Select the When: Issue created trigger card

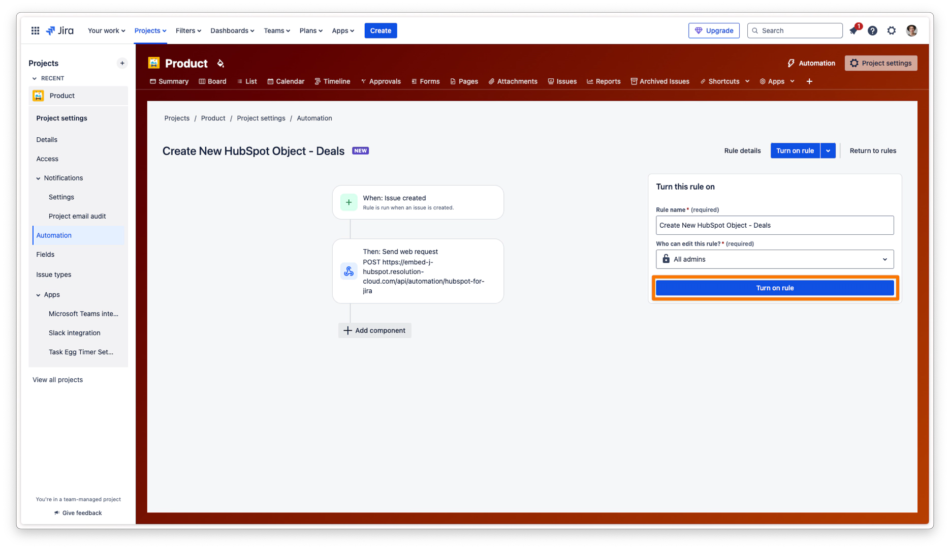click(x=418, y=202)
